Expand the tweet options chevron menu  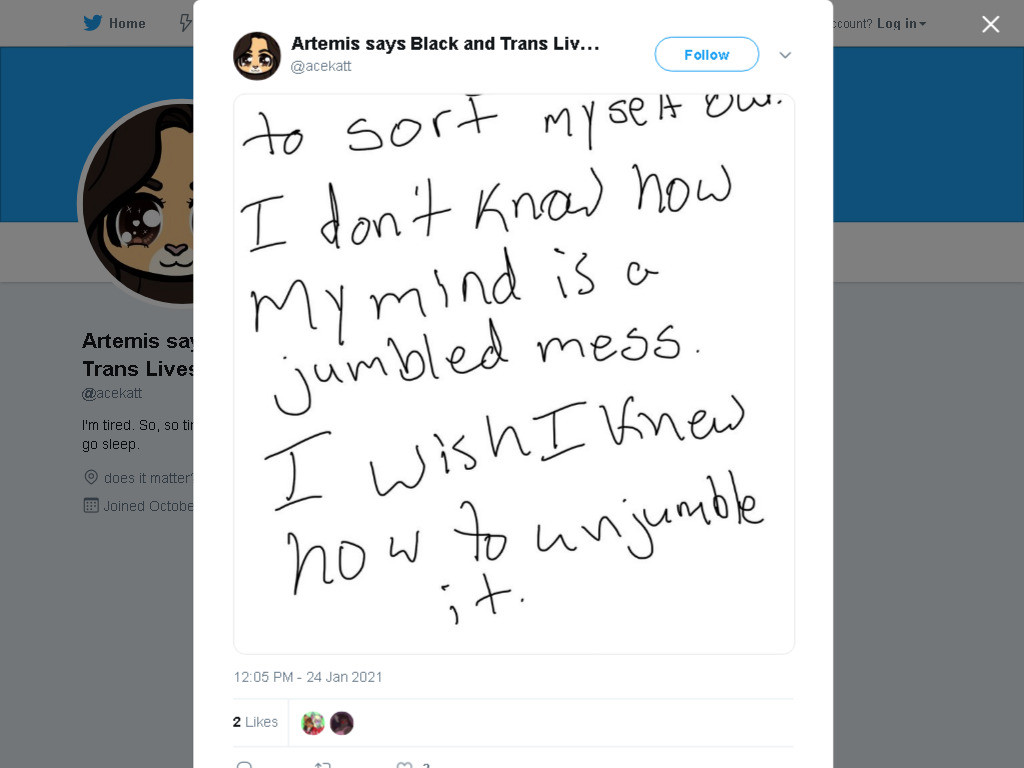click(785, 55)
